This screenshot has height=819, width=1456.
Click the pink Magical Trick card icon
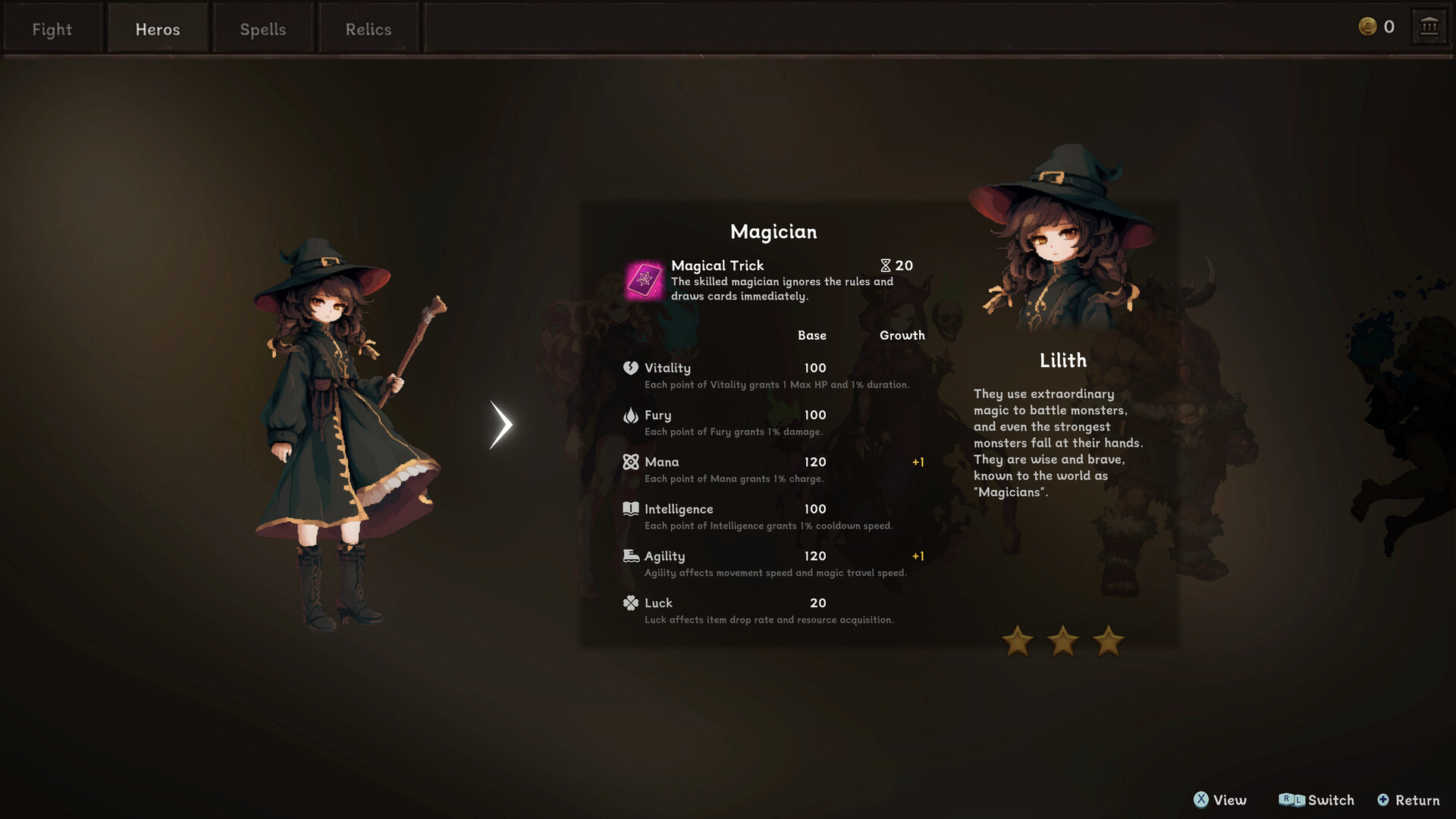tap(645, 281)
